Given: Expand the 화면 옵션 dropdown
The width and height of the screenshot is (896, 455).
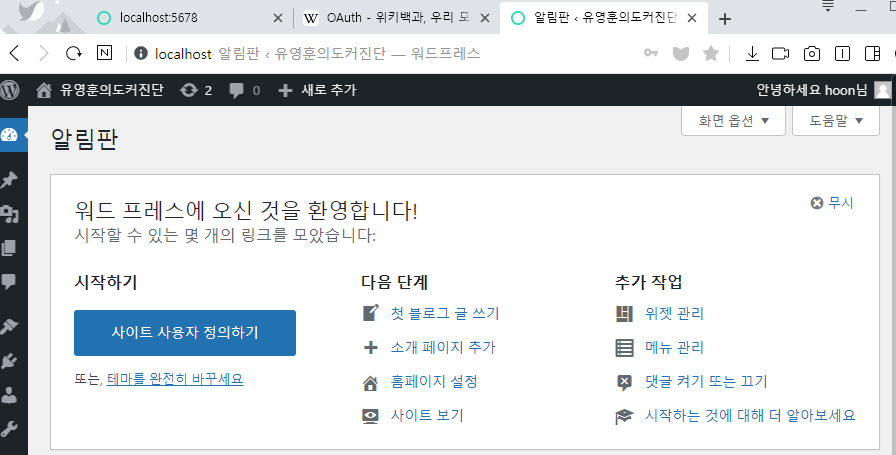Looking at the screenshot, I should (x=733, y=121).
